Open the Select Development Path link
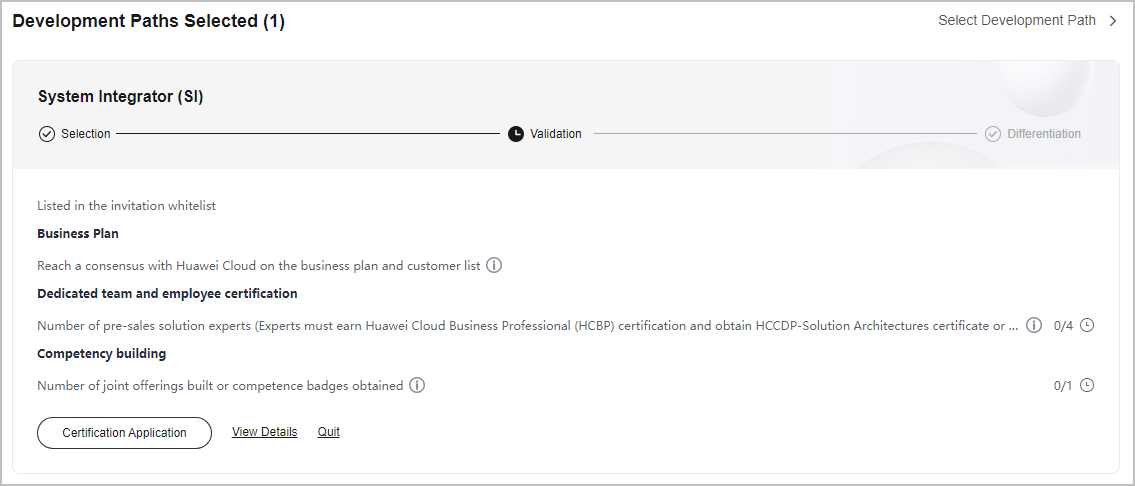The width and height of the screenshot is (1135, 486). click(1017, 21)
